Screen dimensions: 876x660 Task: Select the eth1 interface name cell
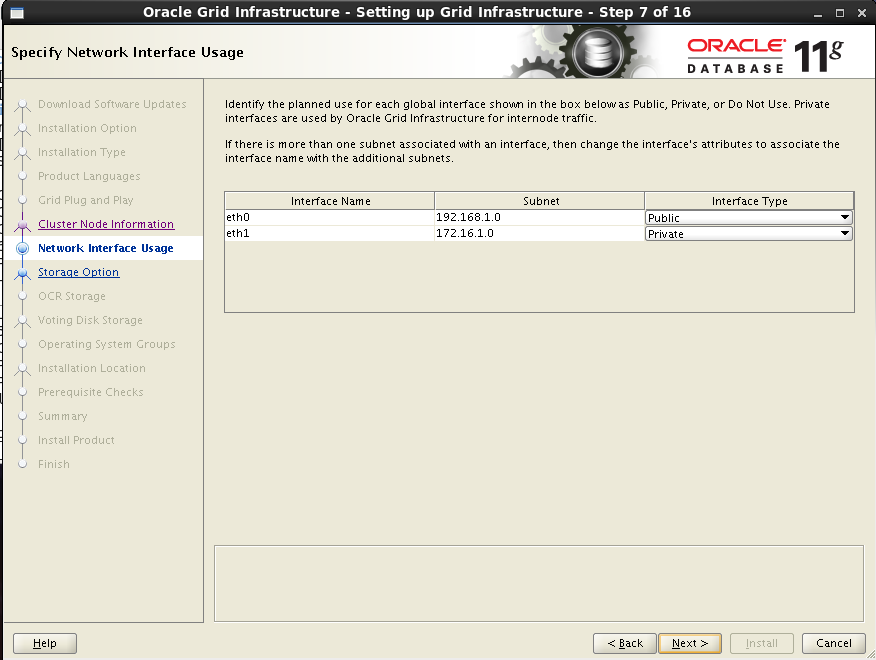(x=330, y=233)
